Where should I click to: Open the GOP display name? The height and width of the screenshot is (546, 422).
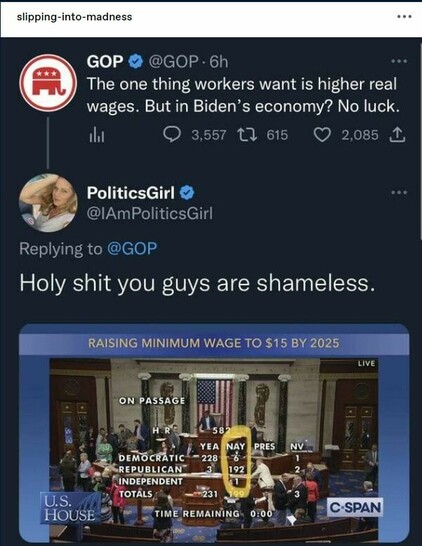pos(105,62)
